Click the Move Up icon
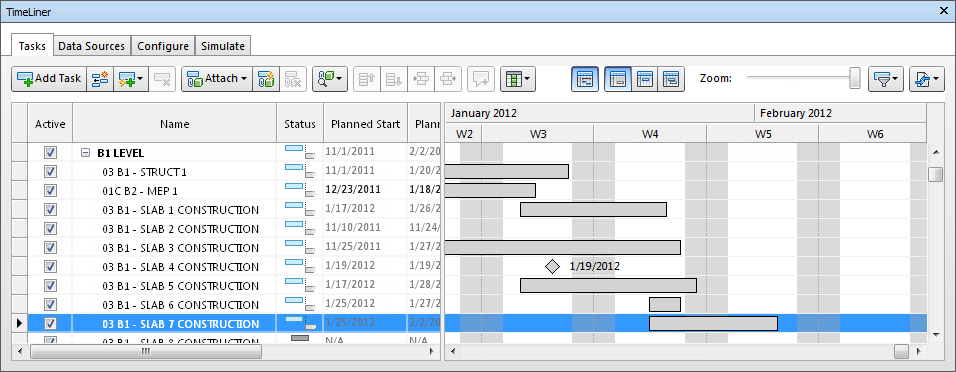Image resolution: width=956 pixels, height=372 pixels. [x=366, y=79]
